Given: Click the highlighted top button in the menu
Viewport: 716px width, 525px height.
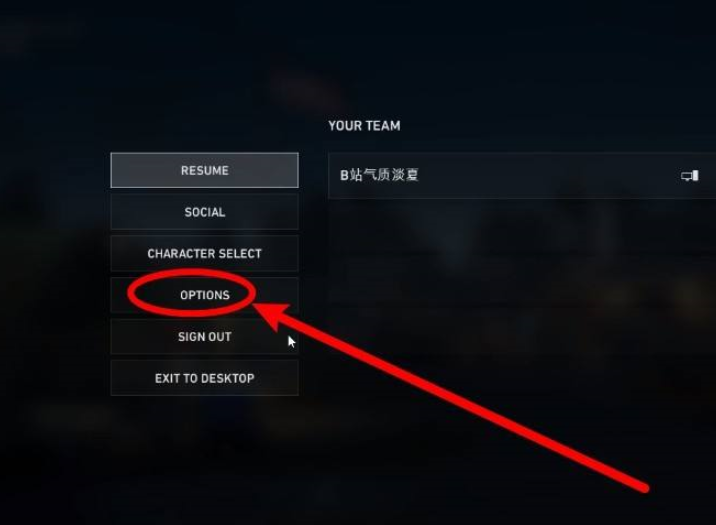Looking at the screenshot, I should (x=205, y=170).
